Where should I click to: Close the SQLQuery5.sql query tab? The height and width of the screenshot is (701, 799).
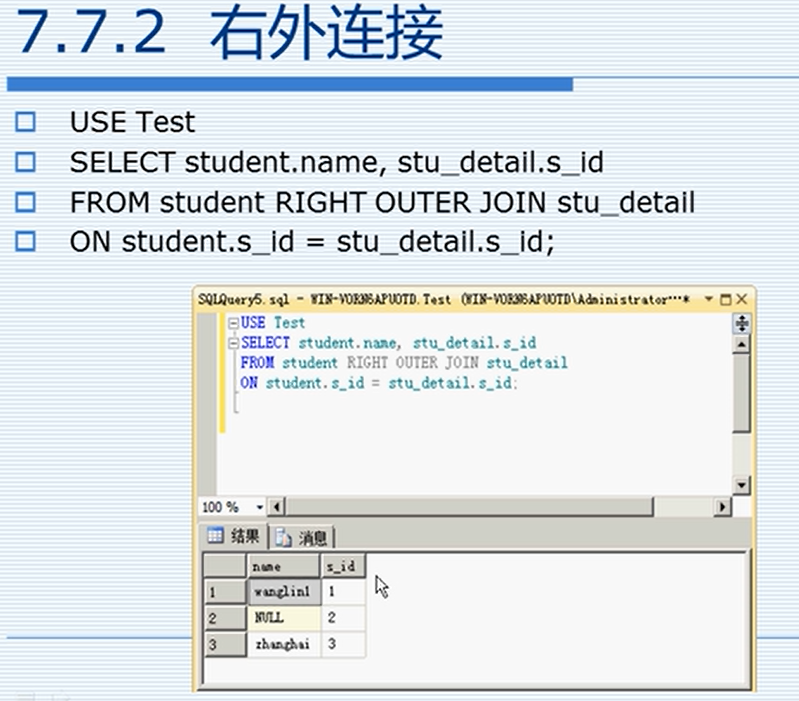[x=742, y=299]
